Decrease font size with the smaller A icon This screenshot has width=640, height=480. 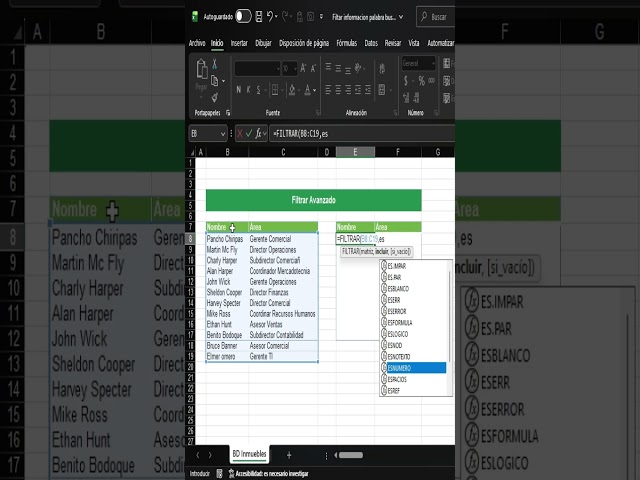pos(313,69)
